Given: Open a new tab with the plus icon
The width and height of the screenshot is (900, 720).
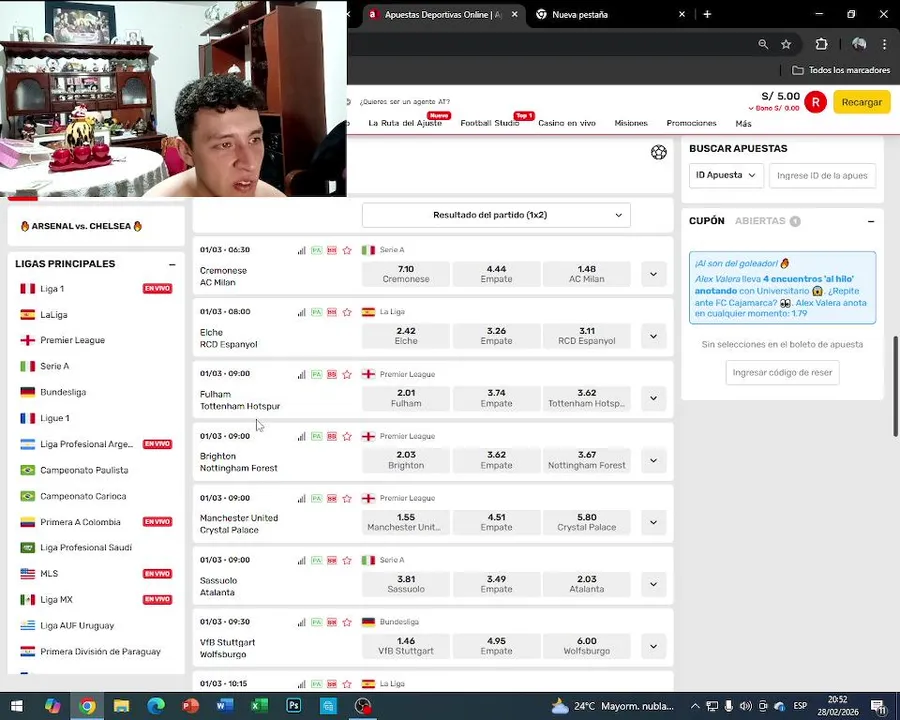Looking at the screenshot, I should (x=707, y=14).
